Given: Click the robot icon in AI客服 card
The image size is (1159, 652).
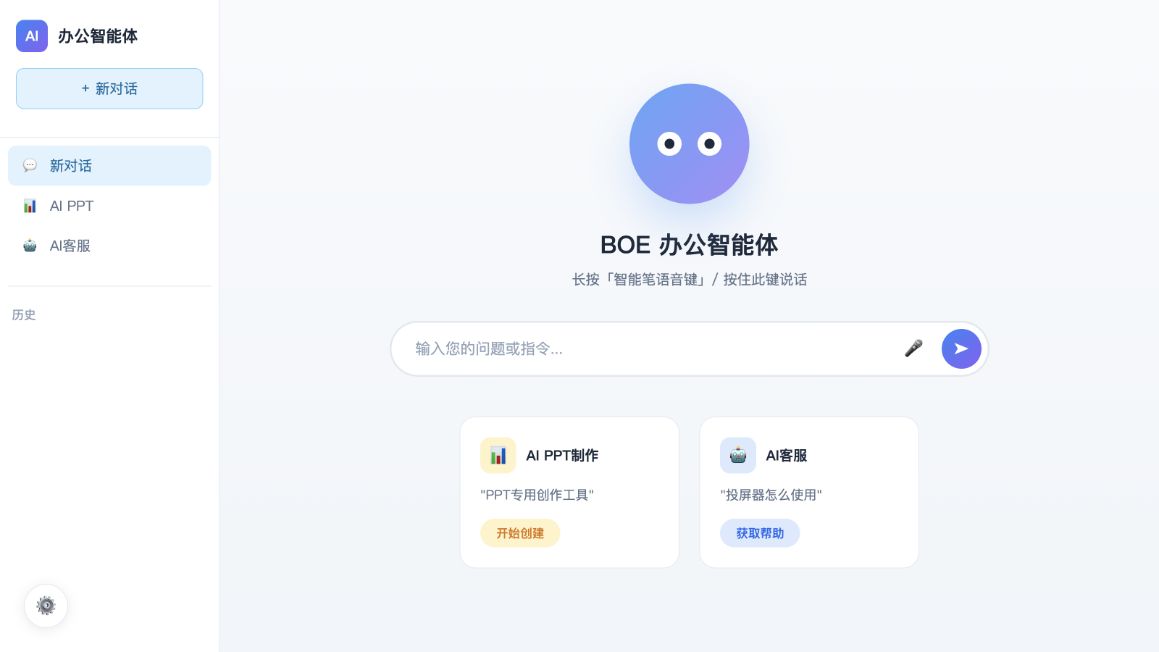Looking at the screenshot, I should tap(738, 455).
